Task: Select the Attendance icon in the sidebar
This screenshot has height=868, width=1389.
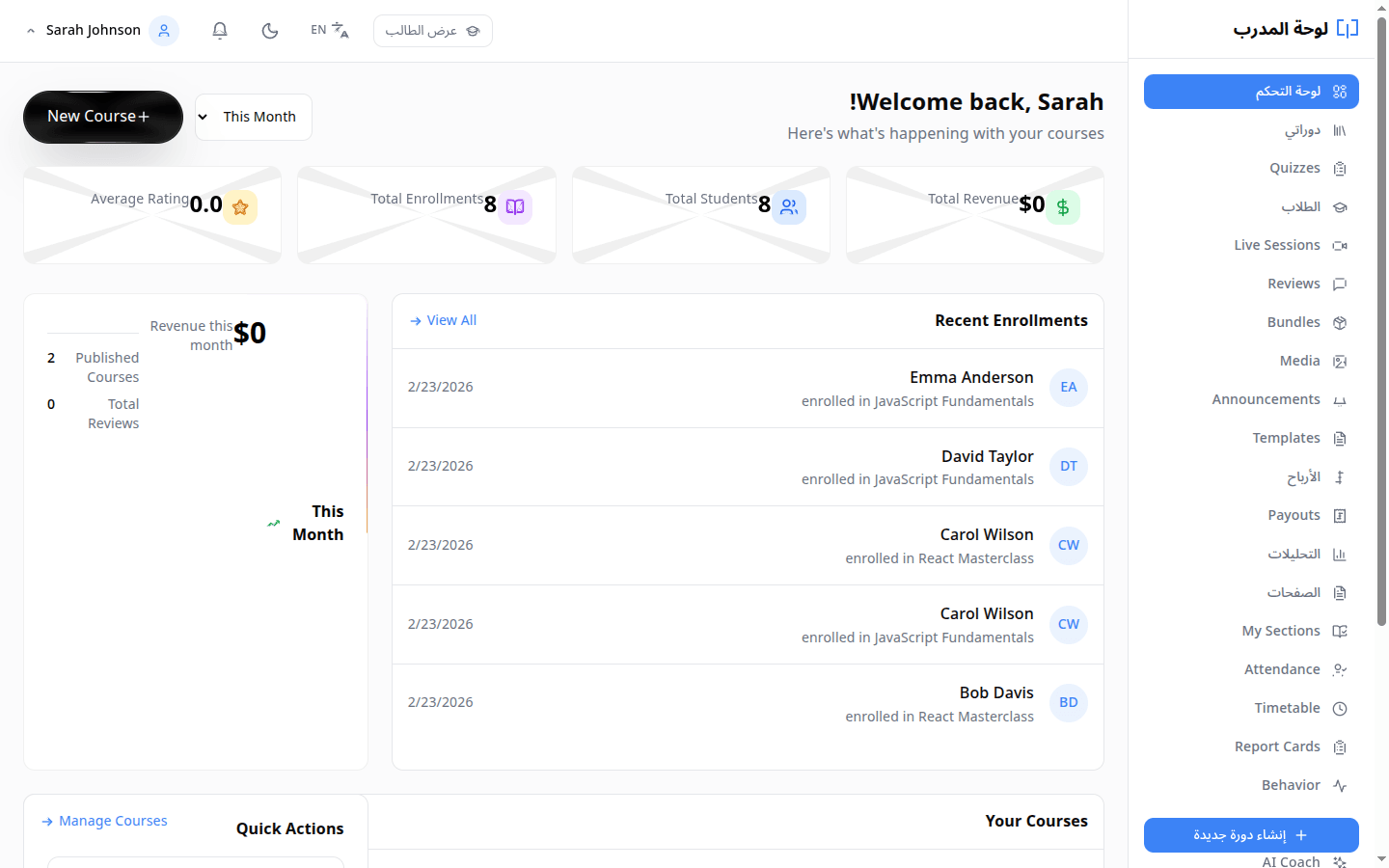Action: click(x=1340, y=669)
